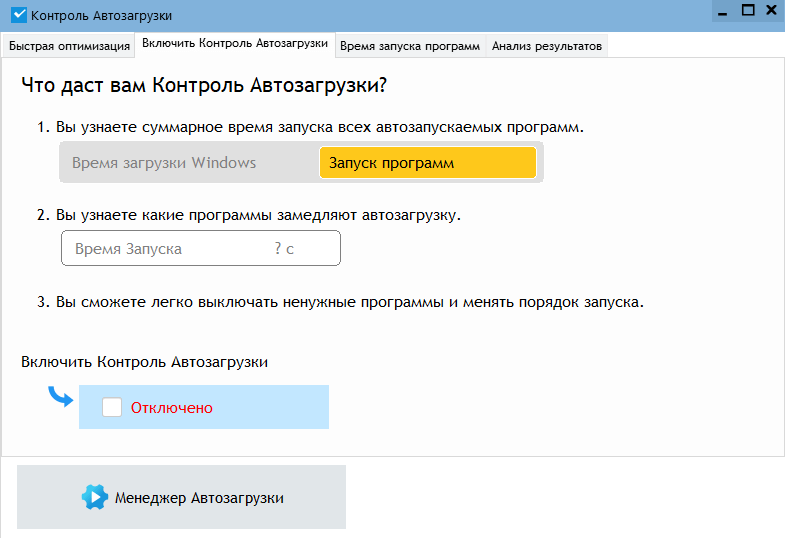Click the red Отключено status label

tap(171, 408)
